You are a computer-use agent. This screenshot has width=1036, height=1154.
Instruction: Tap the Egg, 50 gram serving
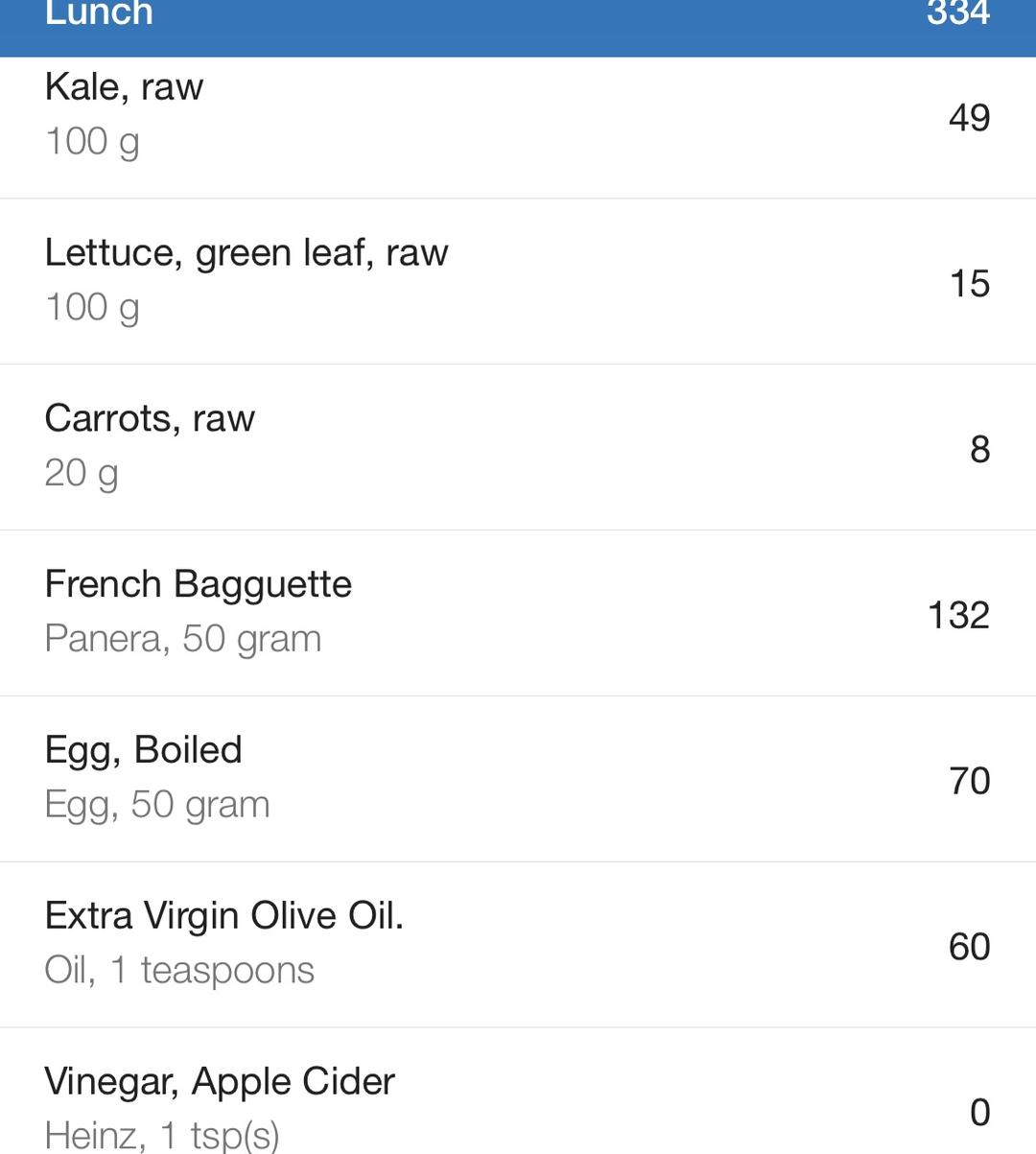click(x=157, y=805)
